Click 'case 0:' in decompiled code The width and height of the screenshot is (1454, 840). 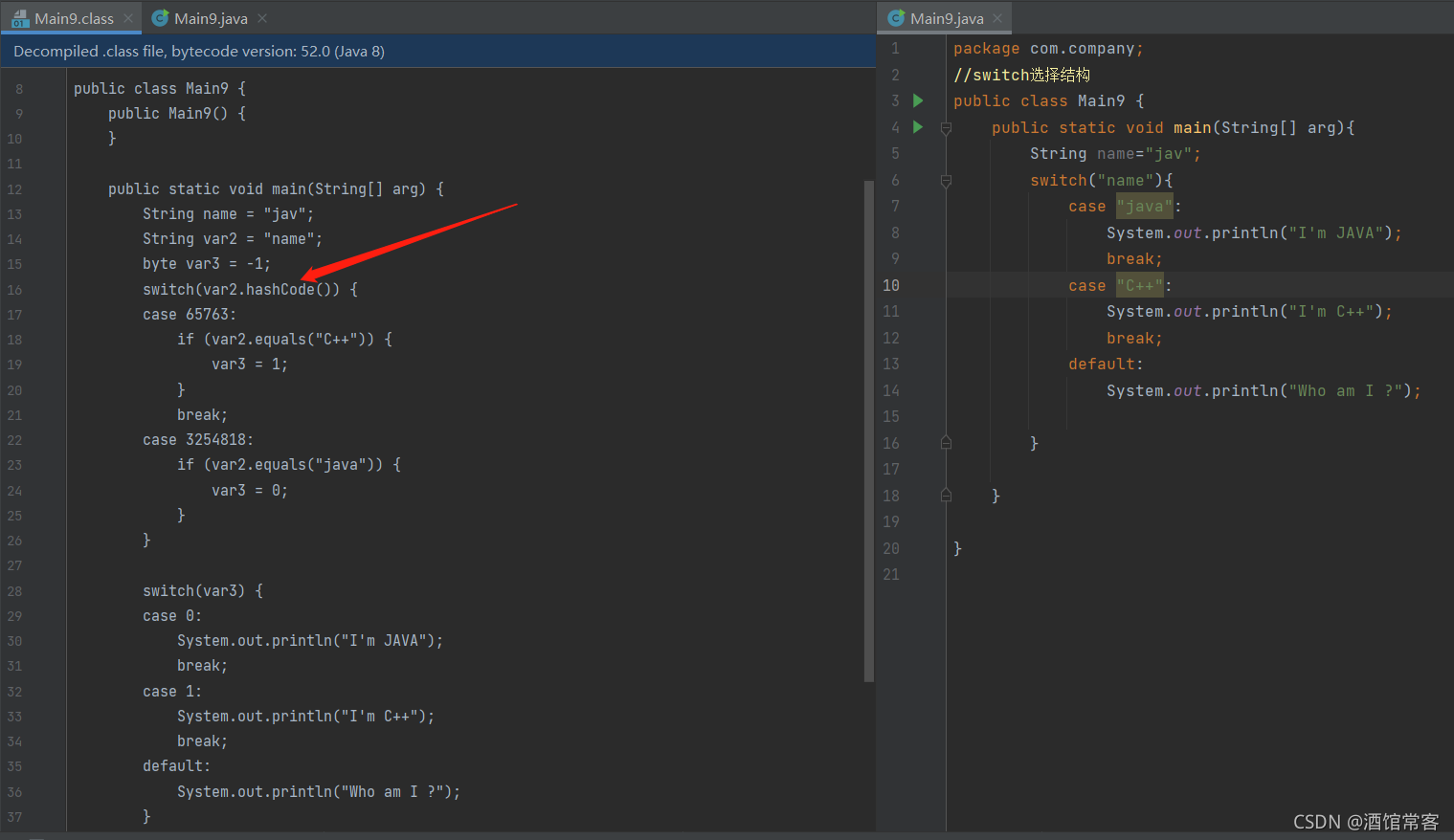click(x=172, y=615)
